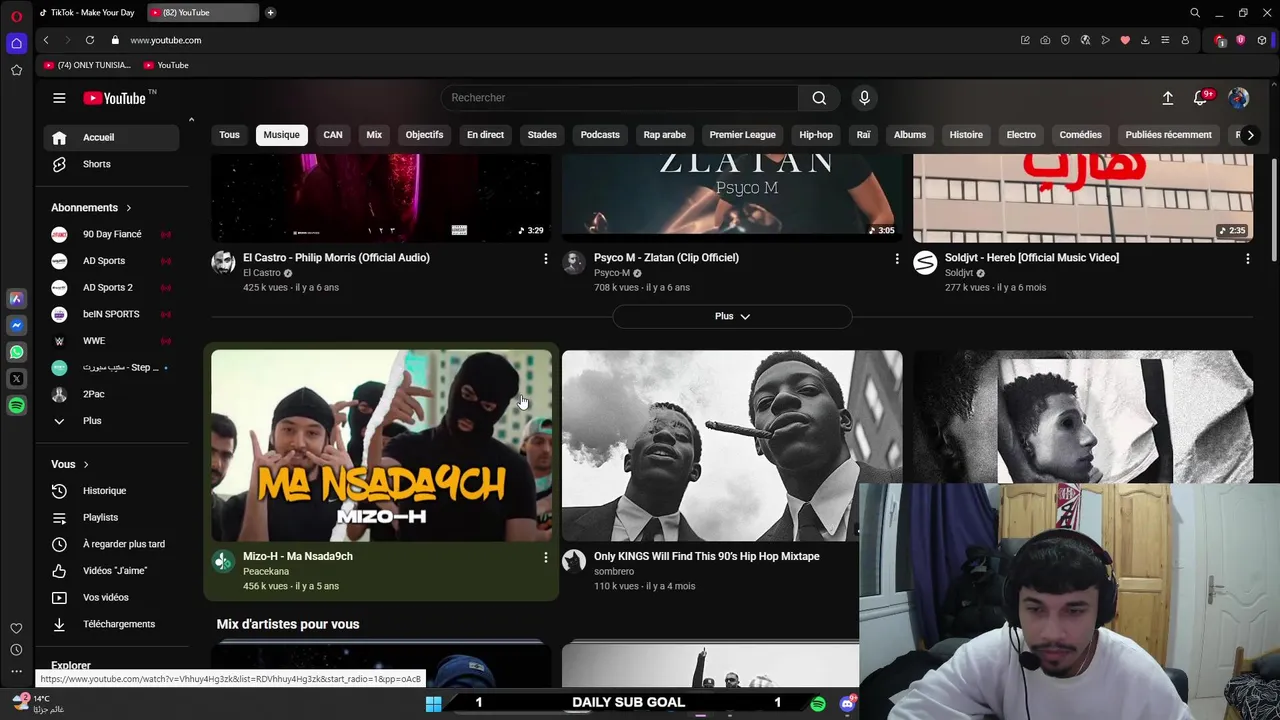Select the CAN filter chip

(x=333, y=135)
